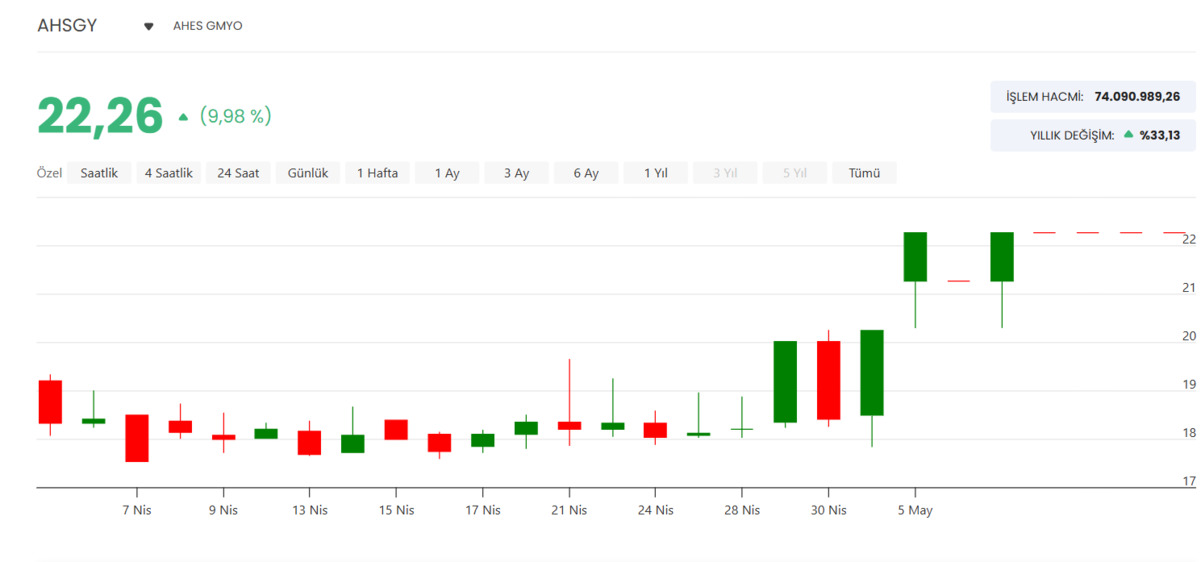Click the Yıllık Değişim info box
This screenshot has height=562, width=1200.
pos(1093,135)
